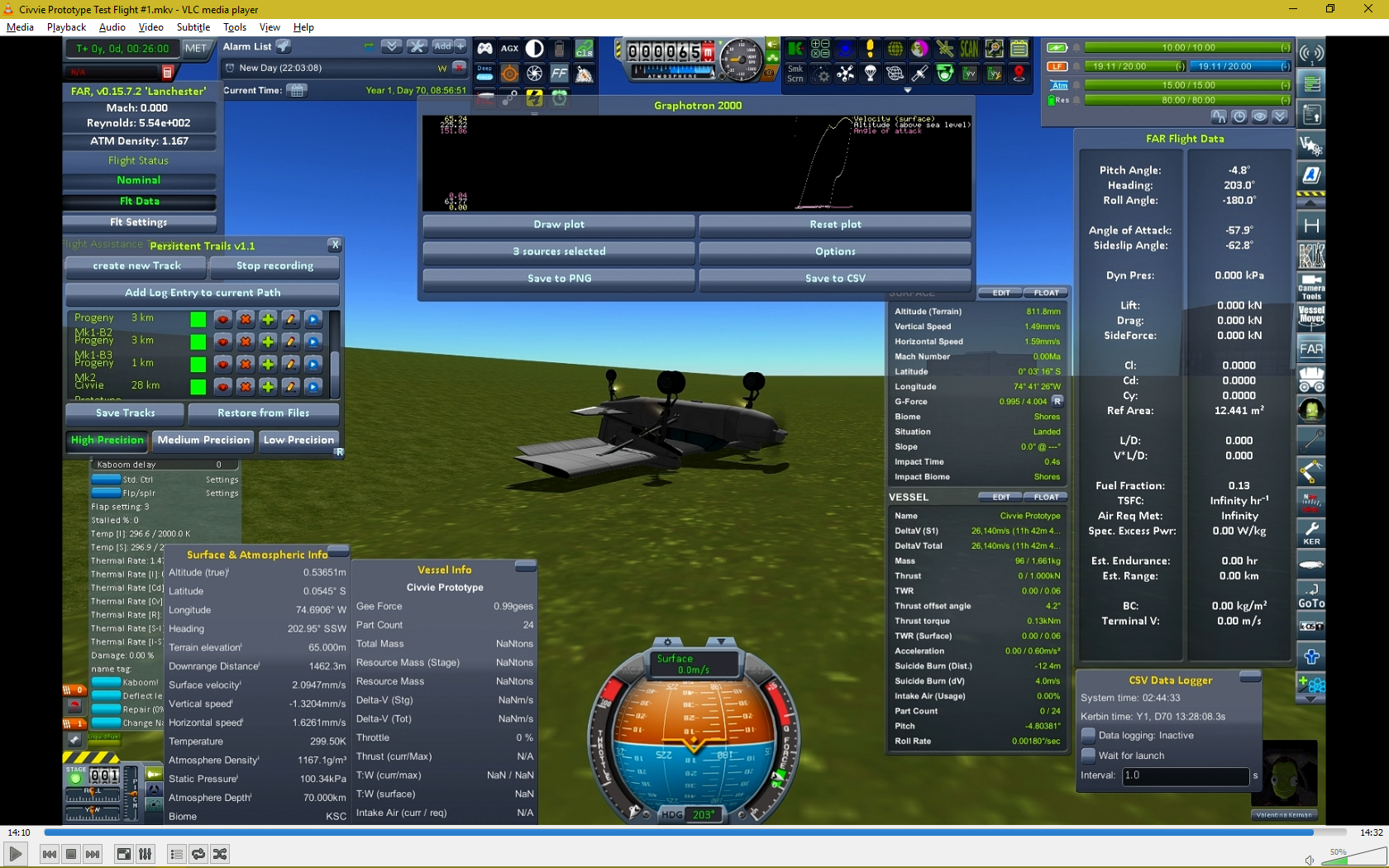
Task: Toggle random shuffle playback
Action: (x=220, y=854)
